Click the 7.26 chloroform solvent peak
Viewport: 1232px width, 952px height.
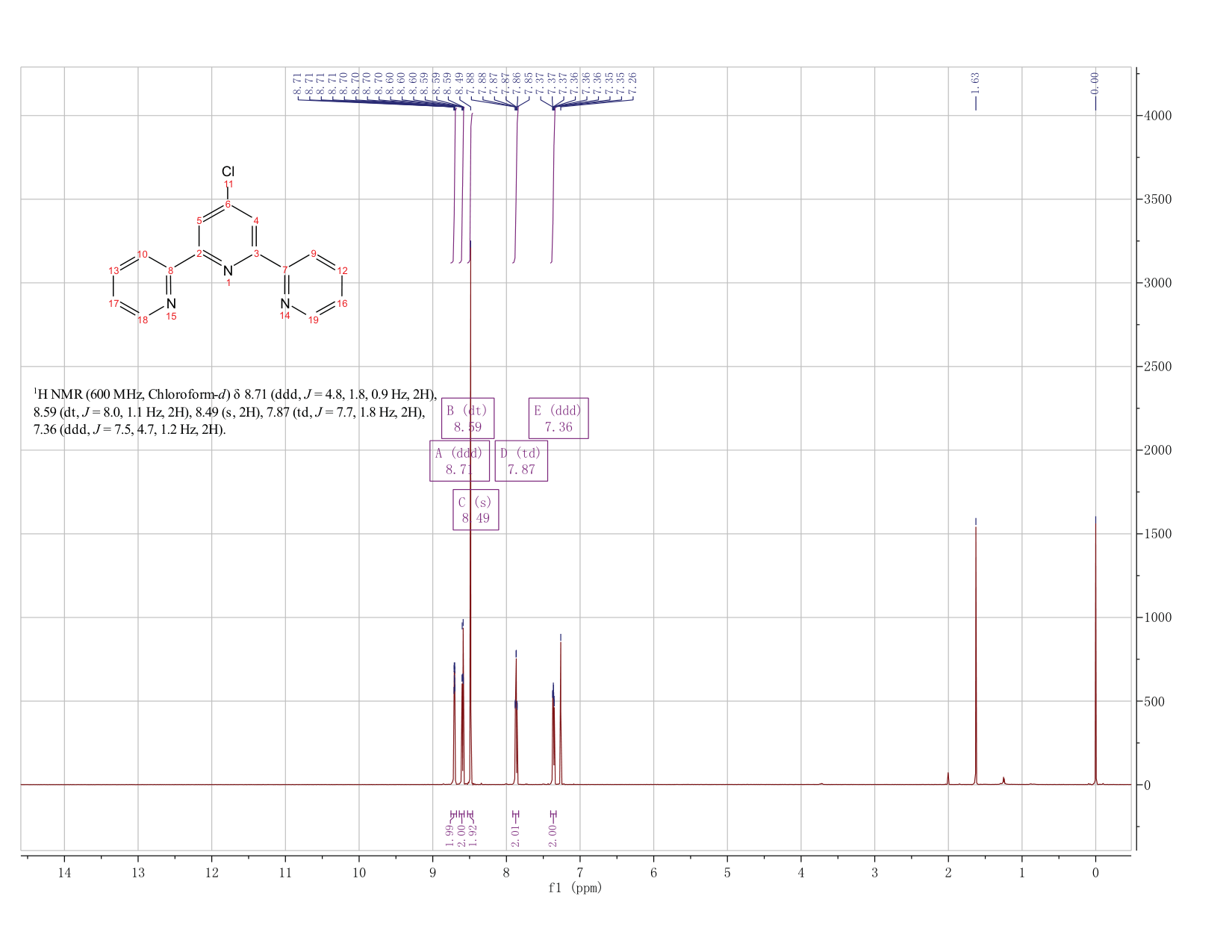point(561,709)
